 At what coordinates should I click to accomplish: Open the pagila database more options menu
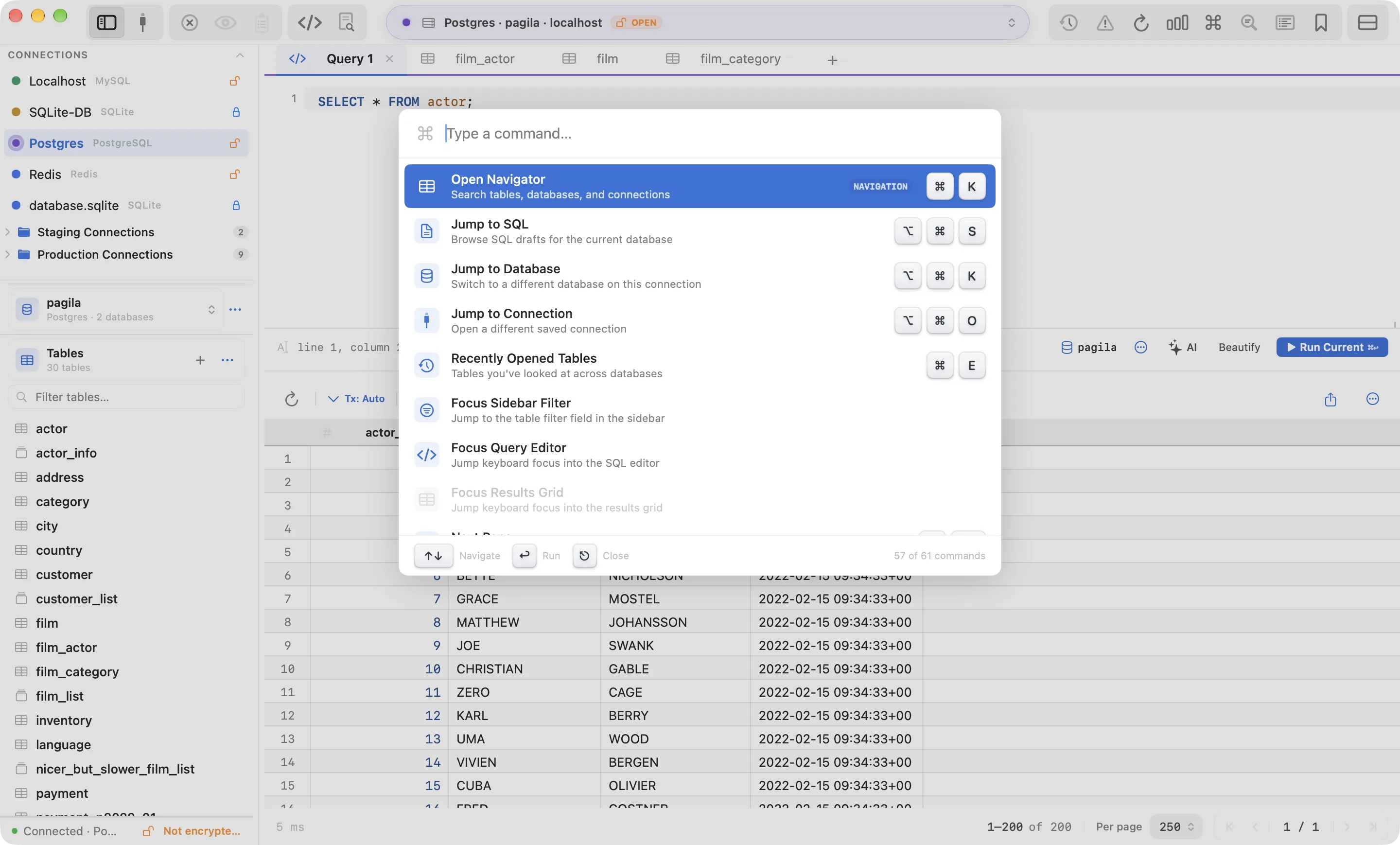coord(235,309)
